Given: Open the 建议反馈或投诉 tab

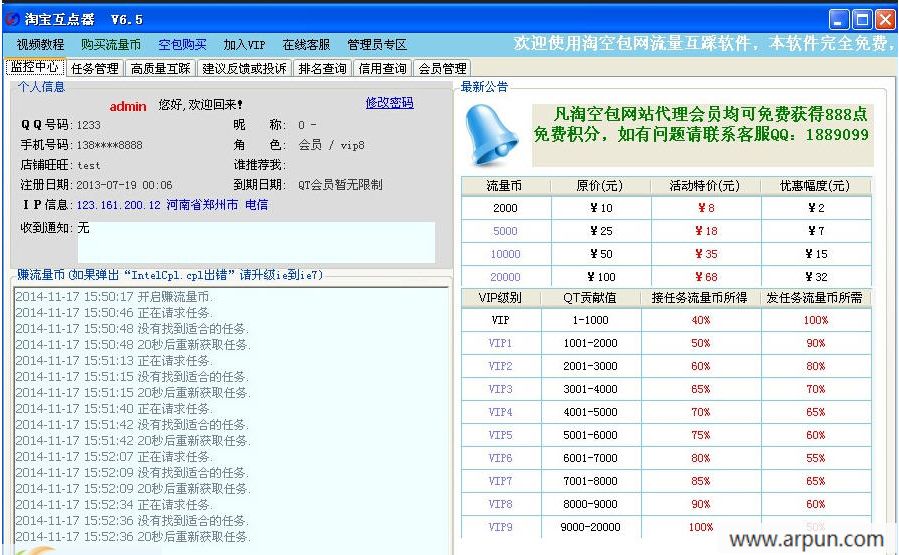Looking at the screenshot, I should [244, 69].
